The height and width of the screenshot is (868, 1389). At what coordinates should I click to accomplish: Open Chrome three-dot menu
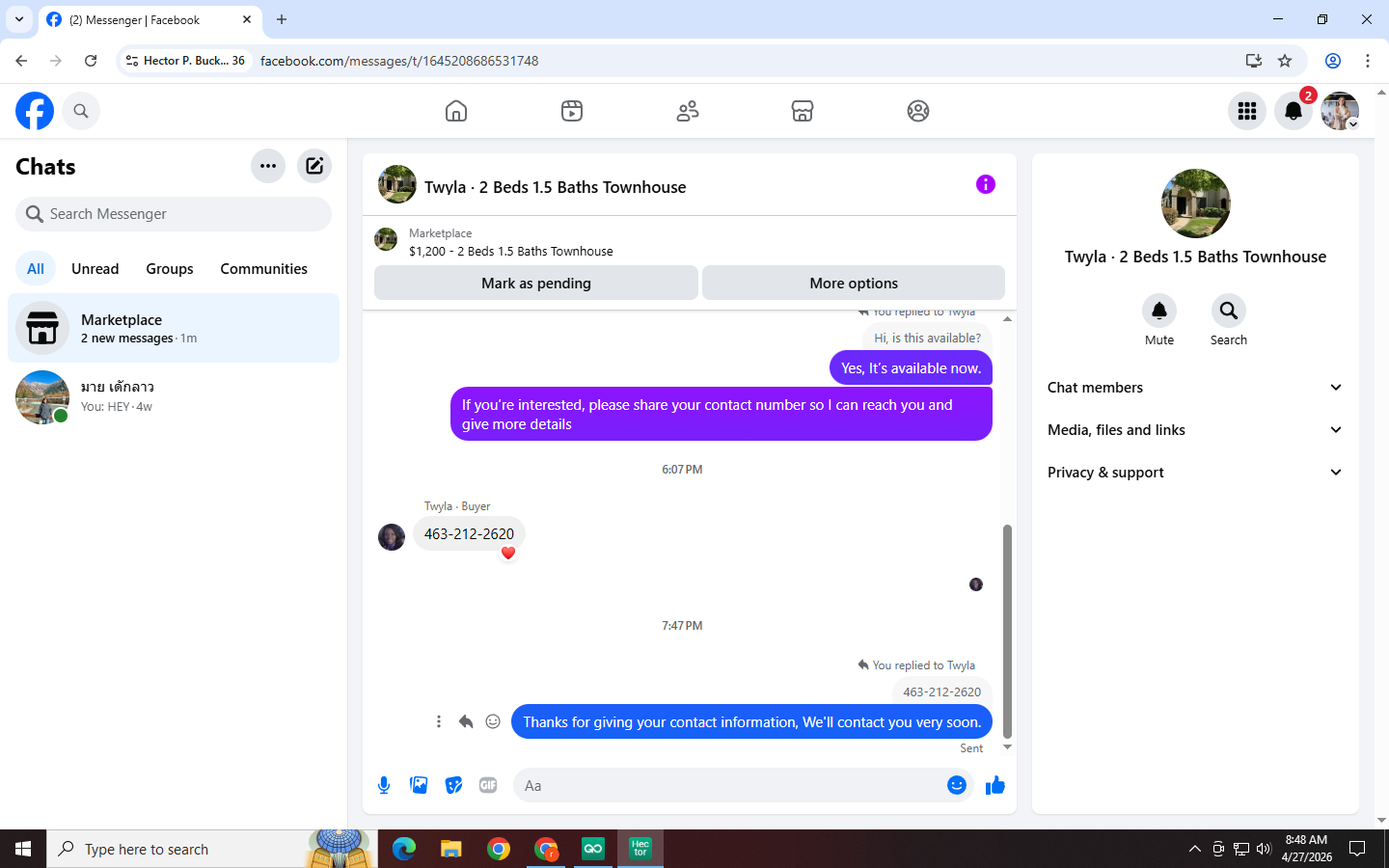[x=1368, y=61]
